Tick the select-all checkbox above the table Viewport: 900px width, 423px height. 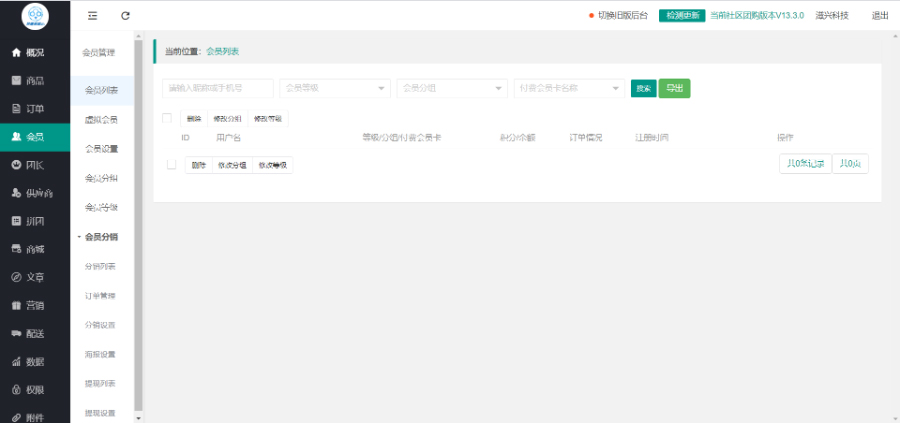pos(167,118)
